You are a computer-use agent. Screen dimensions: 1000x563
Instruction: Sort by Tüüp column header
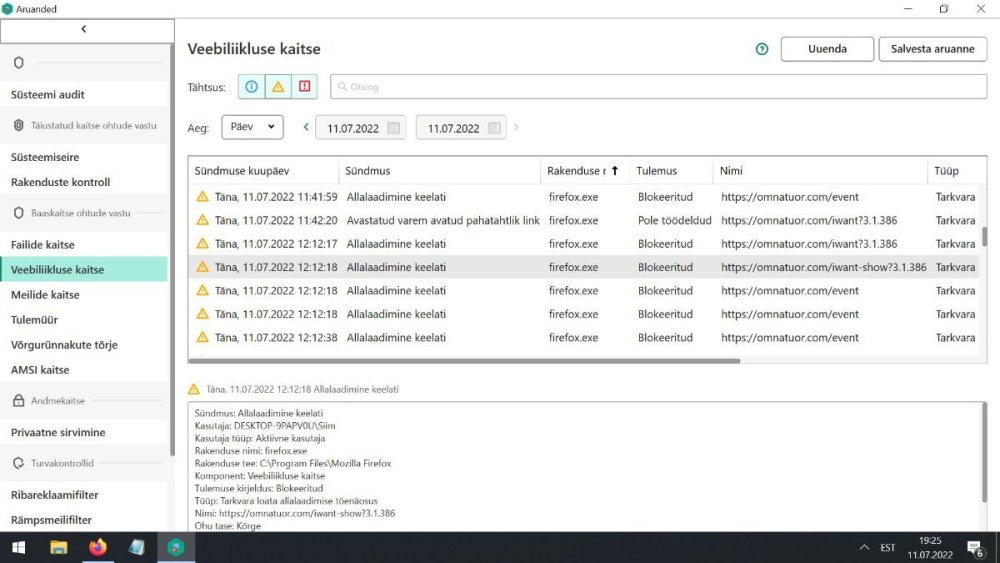tap(953, 171)
